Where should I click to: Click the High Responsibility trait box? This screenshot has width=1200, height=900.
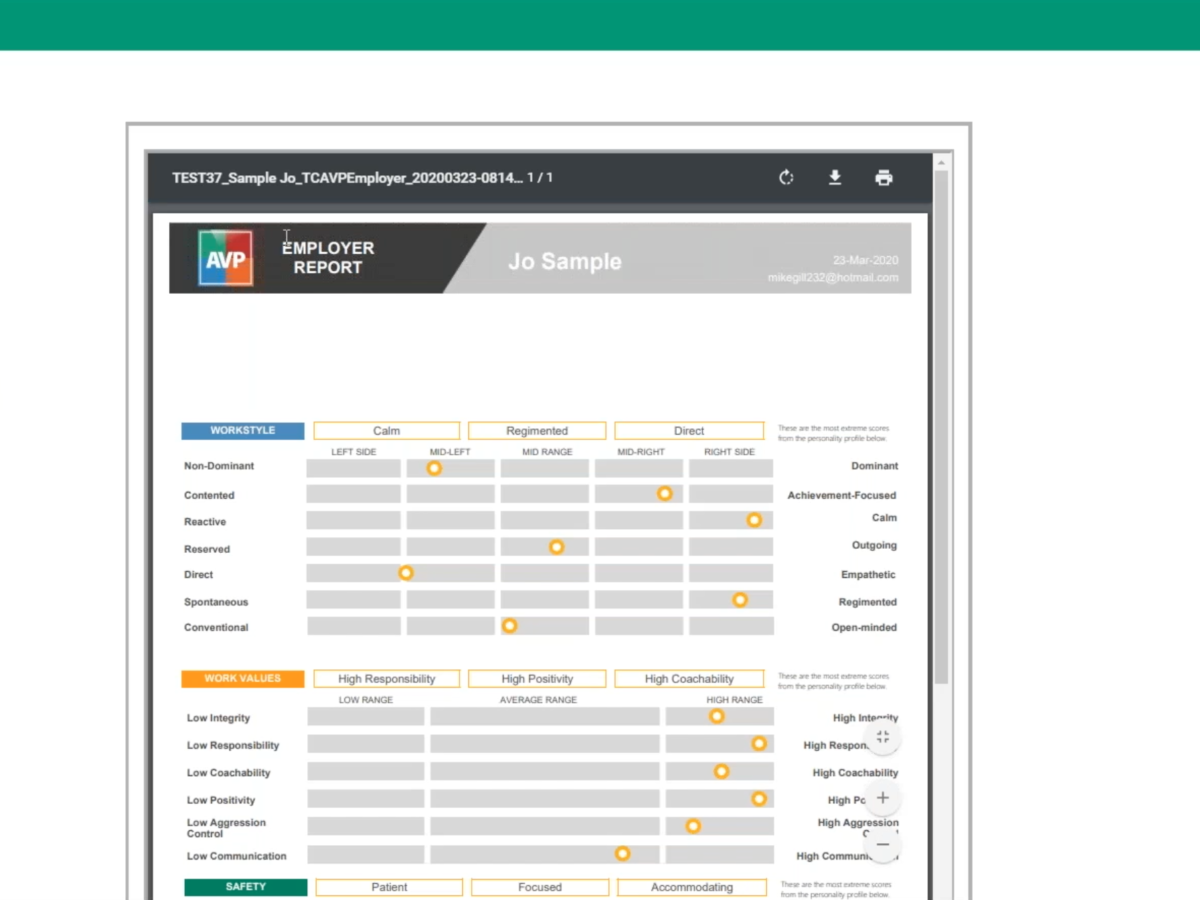point(386,679)
